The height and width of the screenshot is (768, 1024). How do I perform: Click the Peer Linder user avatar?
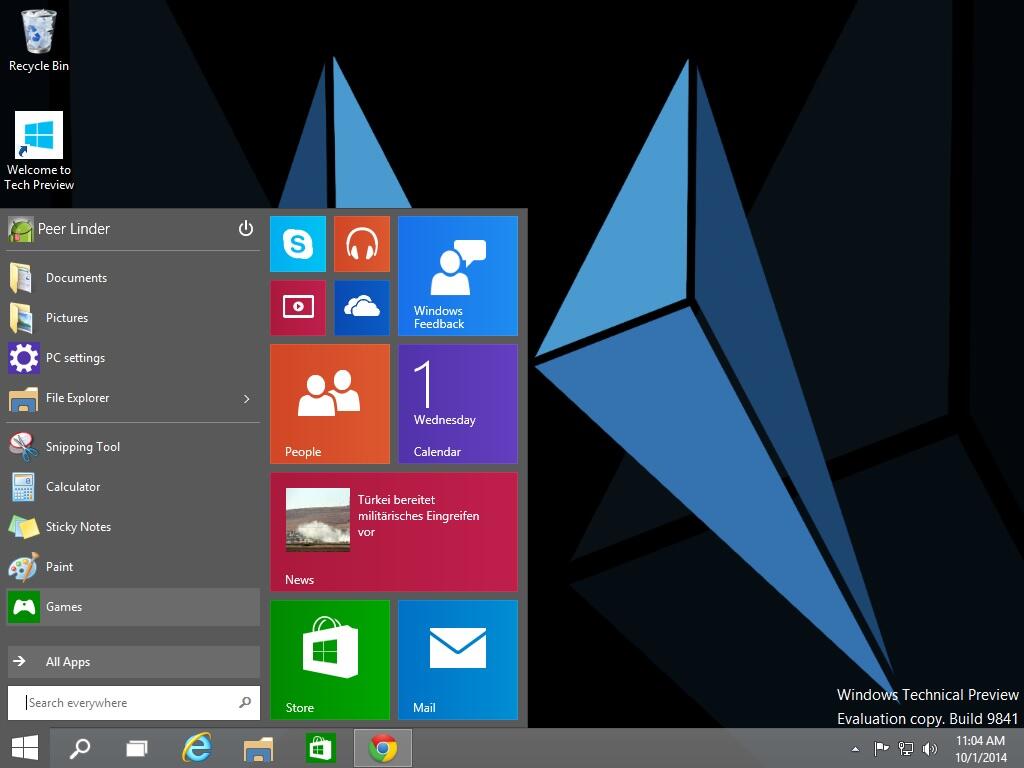(21, 229)
